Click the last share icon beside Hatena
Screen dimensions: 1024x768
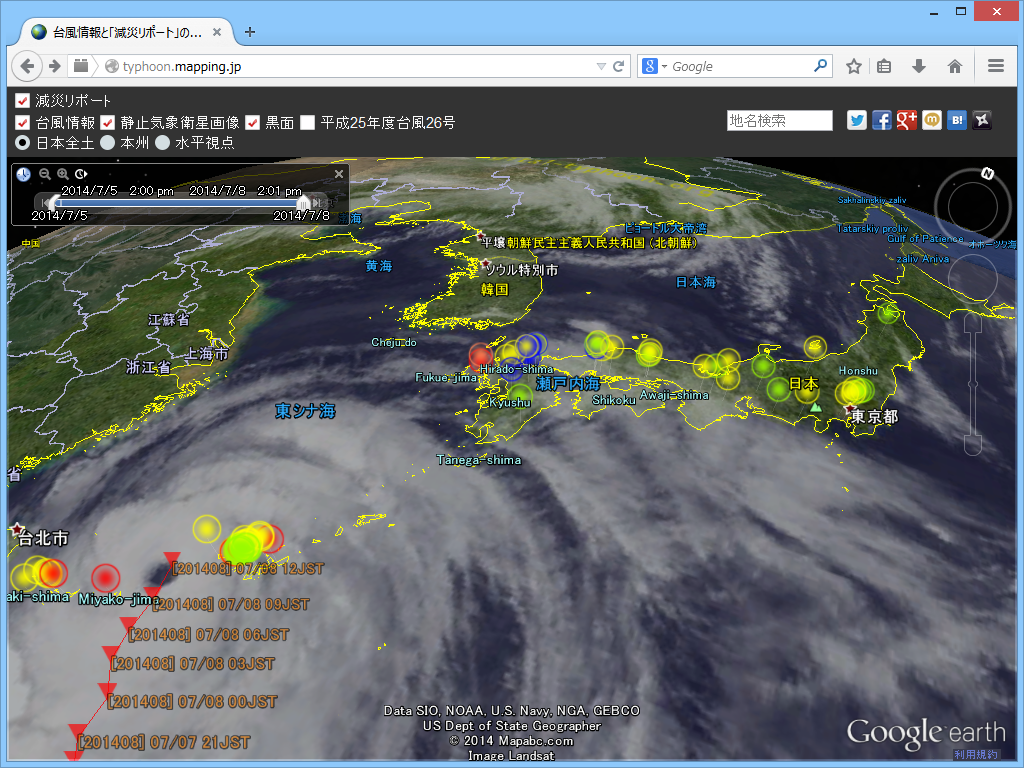[982, 120]
